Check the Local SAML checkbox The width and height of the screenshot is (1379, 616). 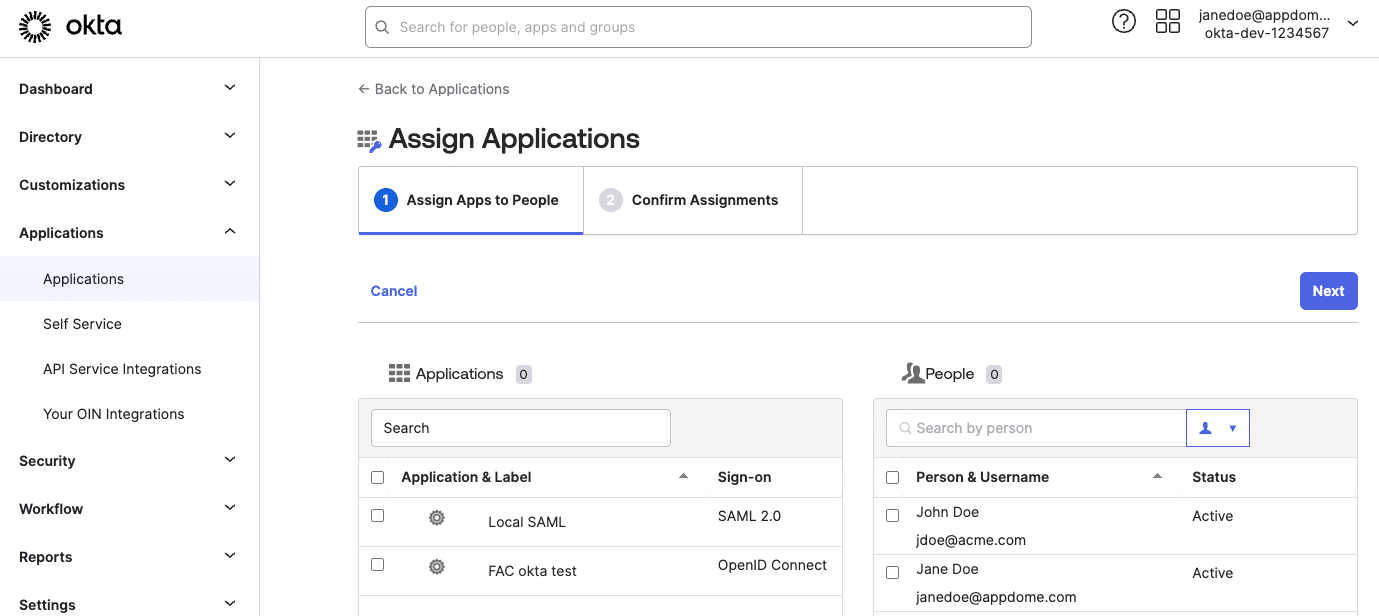pos(377,515)
